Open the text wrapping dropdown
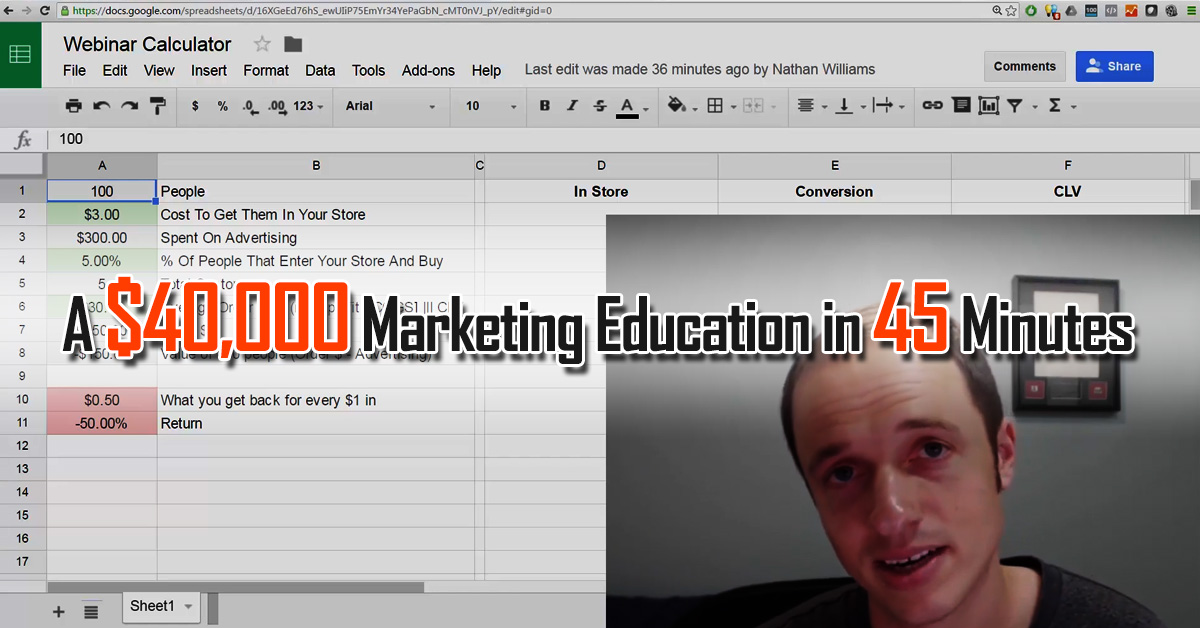Screen dimensions: 1200x628 click(889, 106)
